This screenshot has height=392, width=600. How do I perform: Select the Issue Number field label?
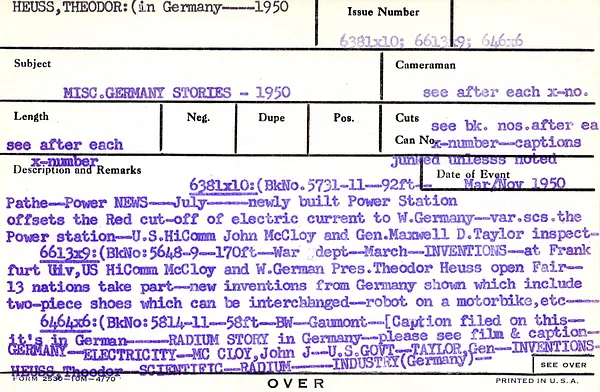pos(383,12)
